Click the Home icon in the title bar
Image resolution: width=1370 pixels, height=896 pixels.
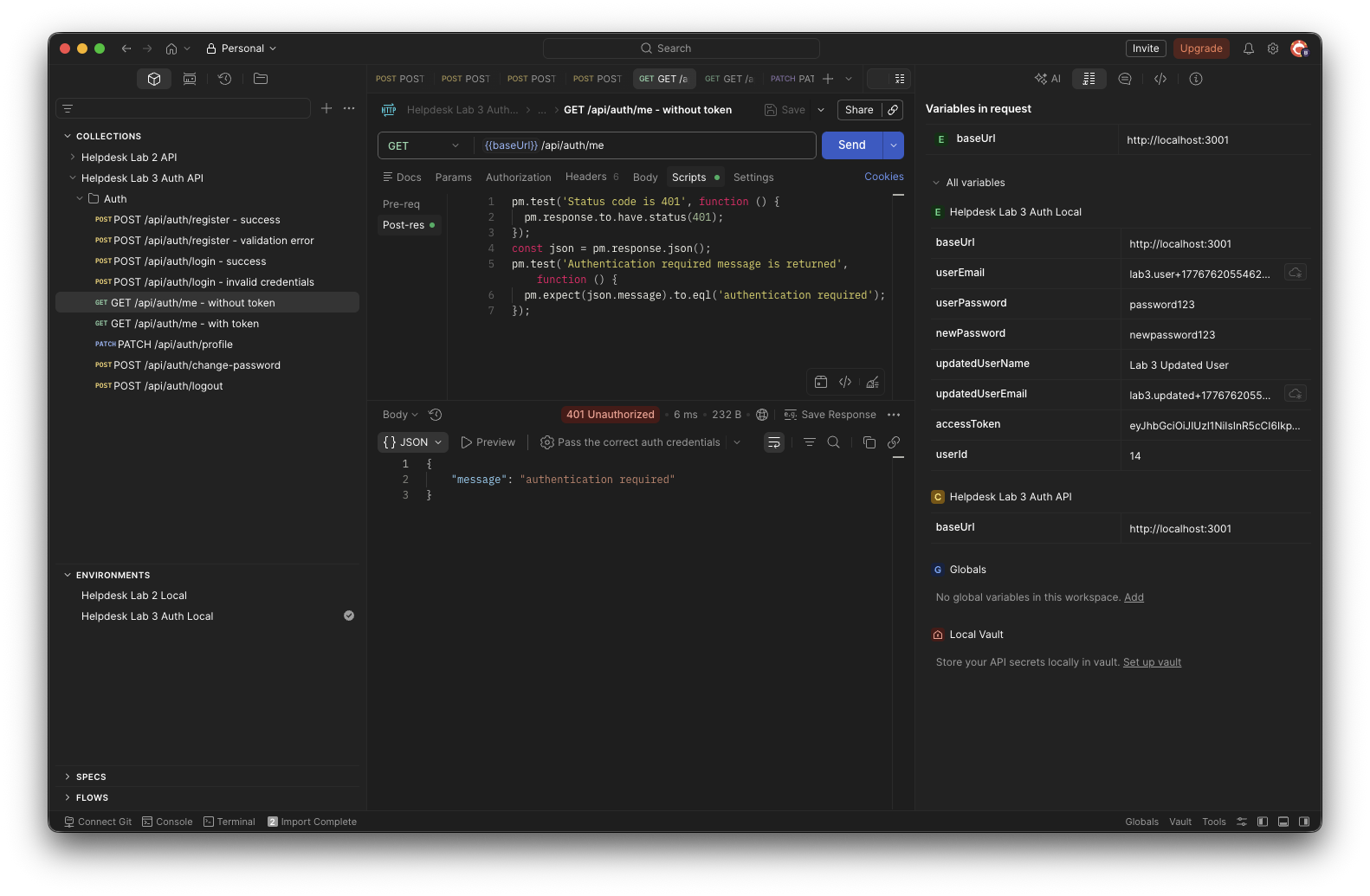171,48
